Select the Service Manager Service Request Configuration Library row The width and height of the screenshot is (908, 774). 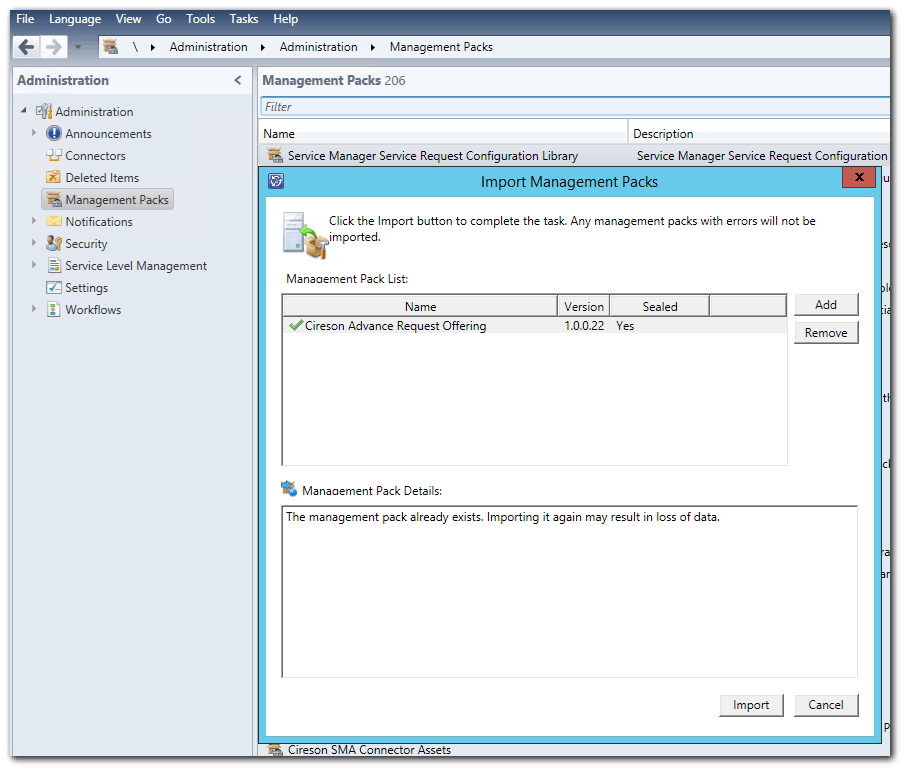pos(574,155)
